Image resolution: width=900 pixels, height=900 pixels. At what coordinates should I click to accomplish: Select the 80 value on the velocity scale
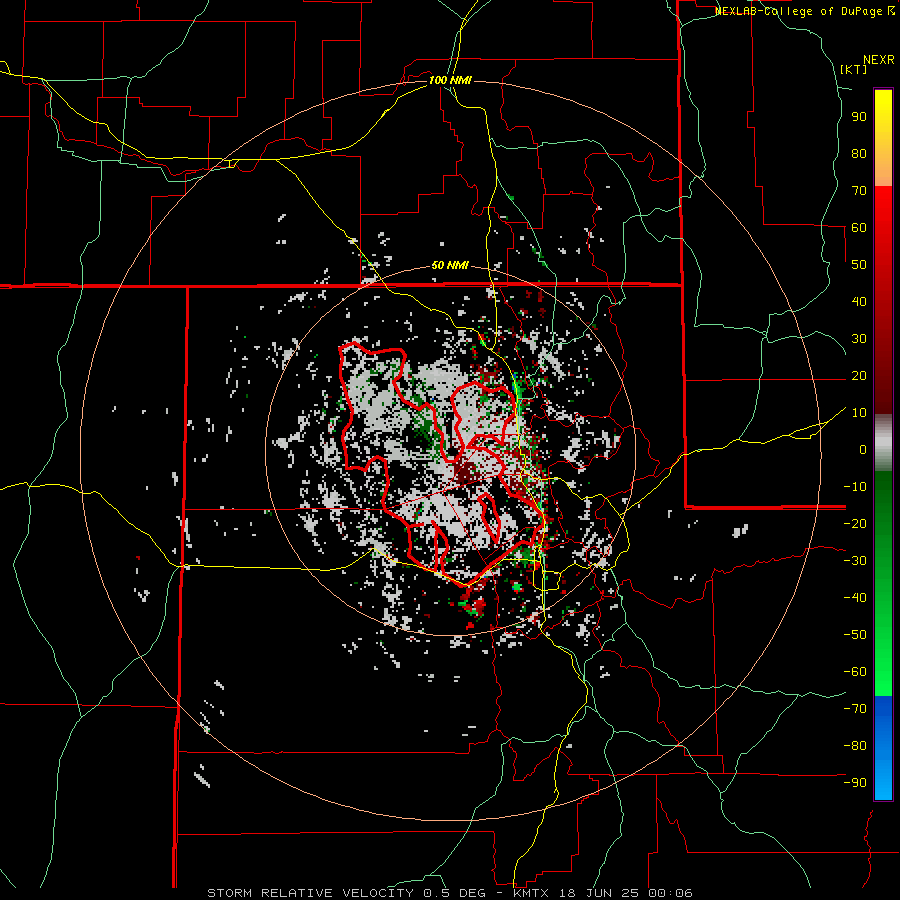click(859, 153)
